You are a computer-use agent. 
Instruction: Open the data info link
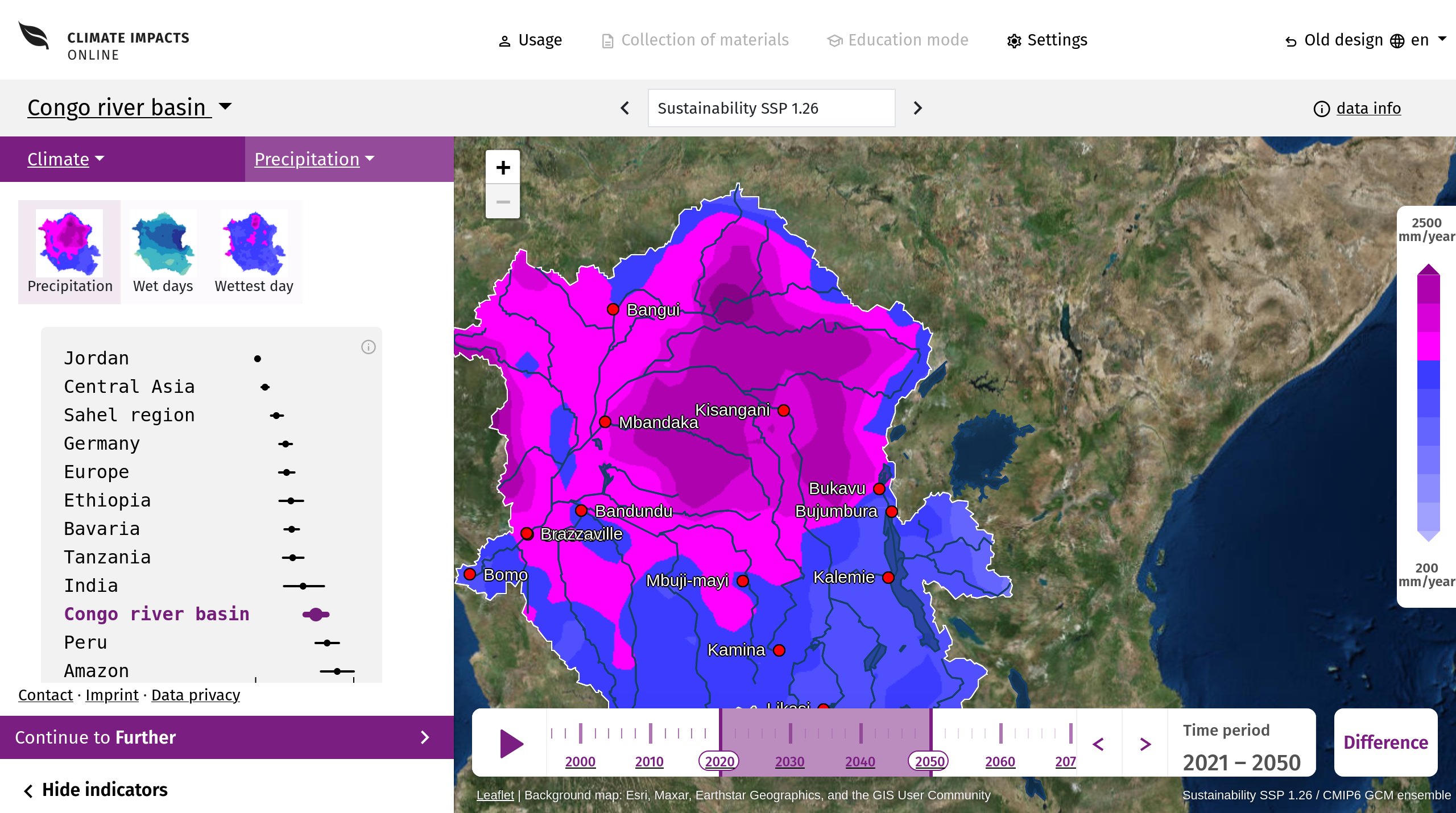click(x=1357, y=108)
